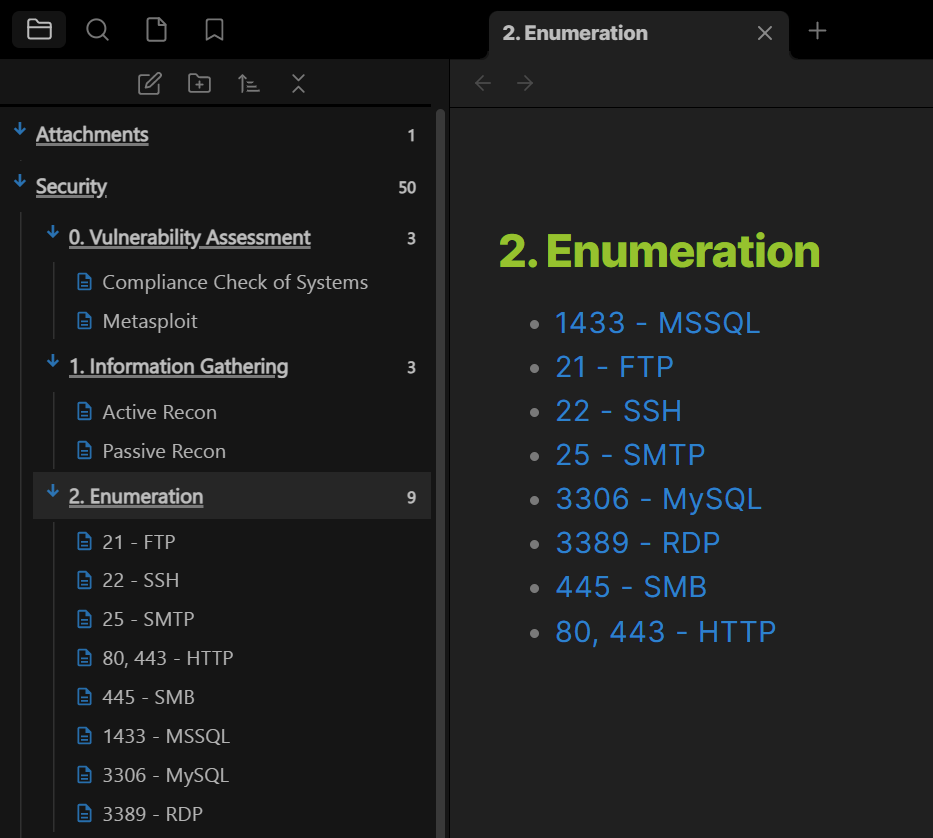Open 25 - SMTP note in sidebar
933x838 pixels.
coord(148,619)
